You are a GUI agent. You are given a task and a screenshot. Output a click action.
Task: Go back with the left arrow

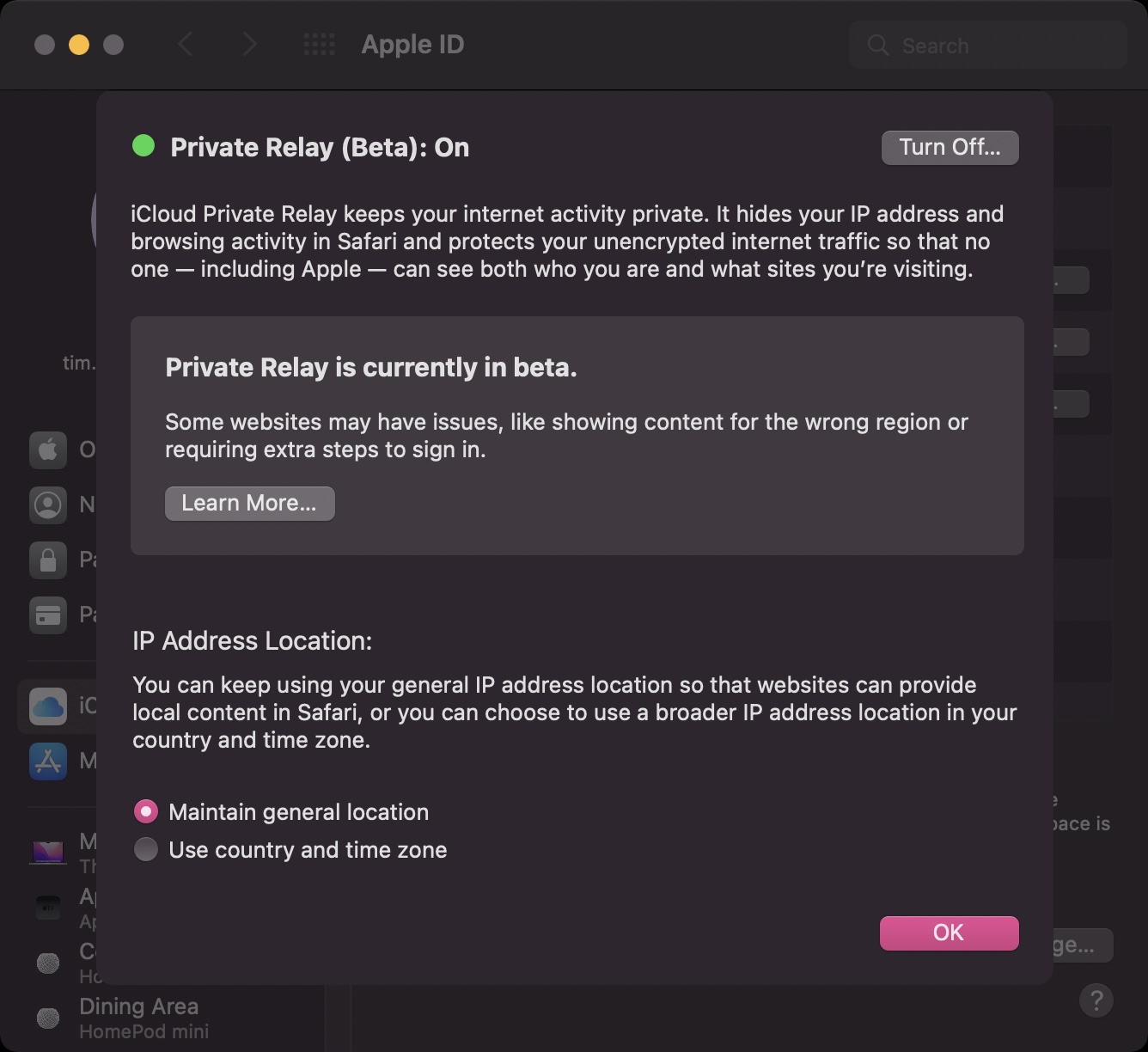click(x=185, y=45)
